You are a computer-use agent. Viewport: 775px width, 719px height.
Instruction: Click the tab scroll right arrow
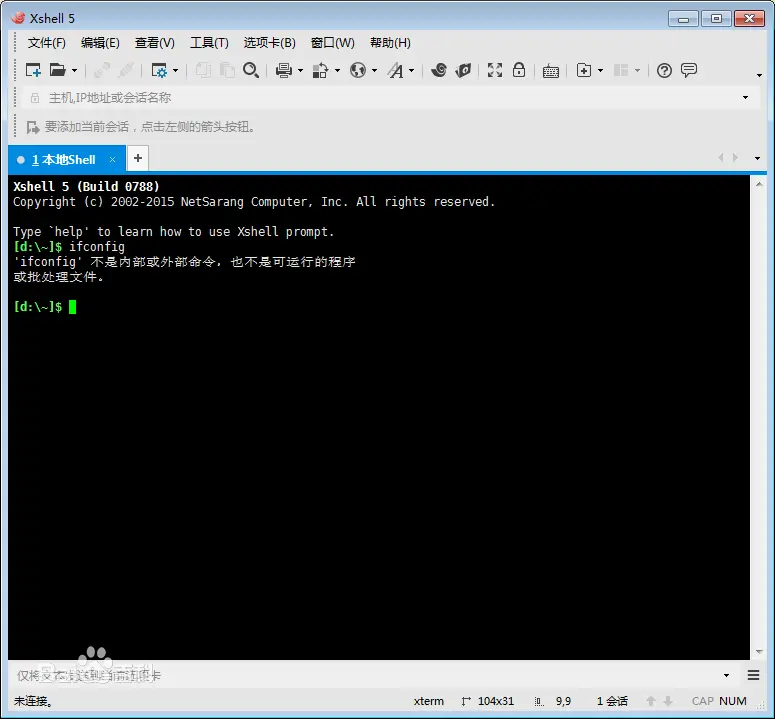pyautogui.click(x=735, y=158)
